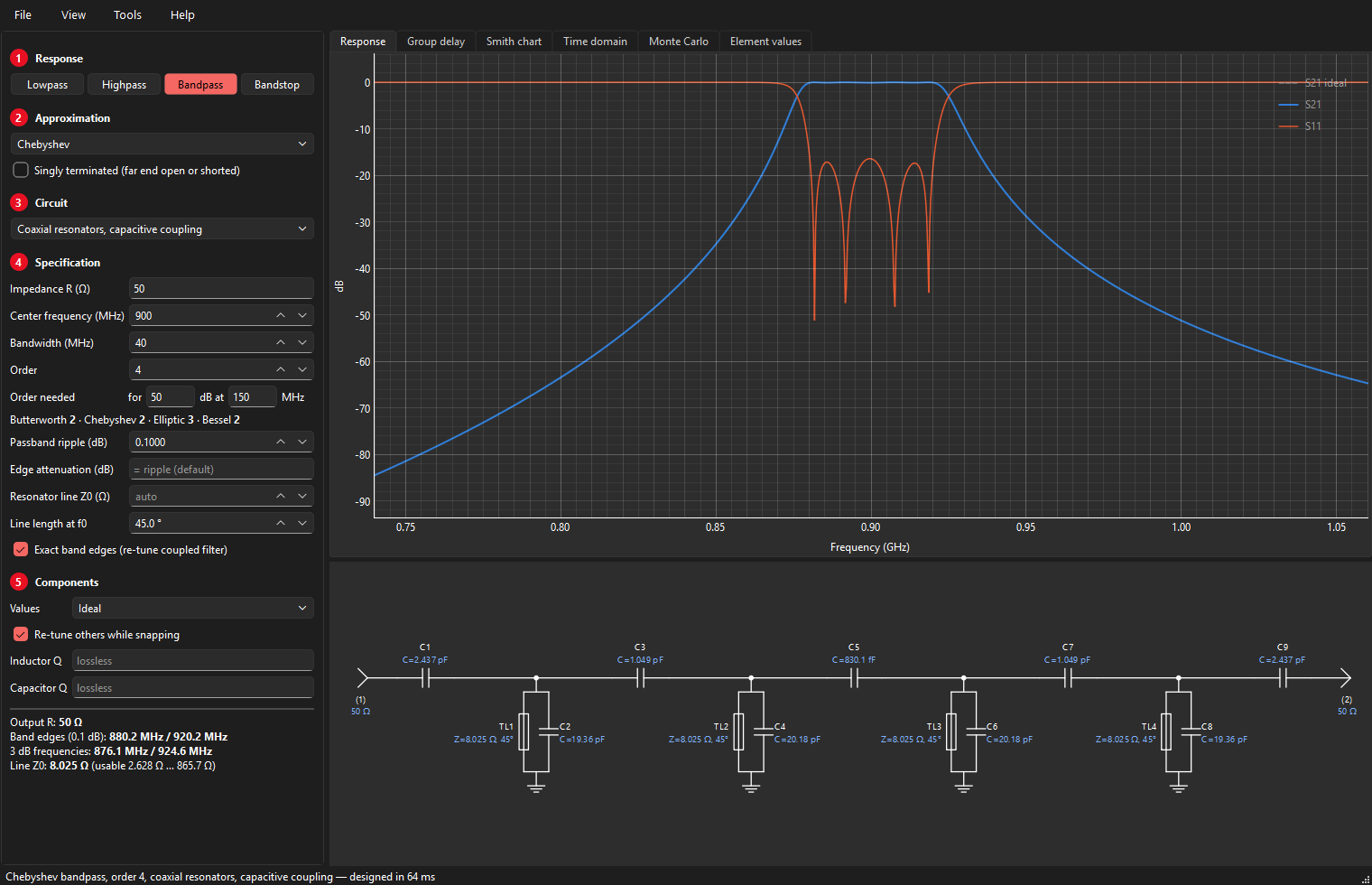Open the File menu

coord(23,14)
